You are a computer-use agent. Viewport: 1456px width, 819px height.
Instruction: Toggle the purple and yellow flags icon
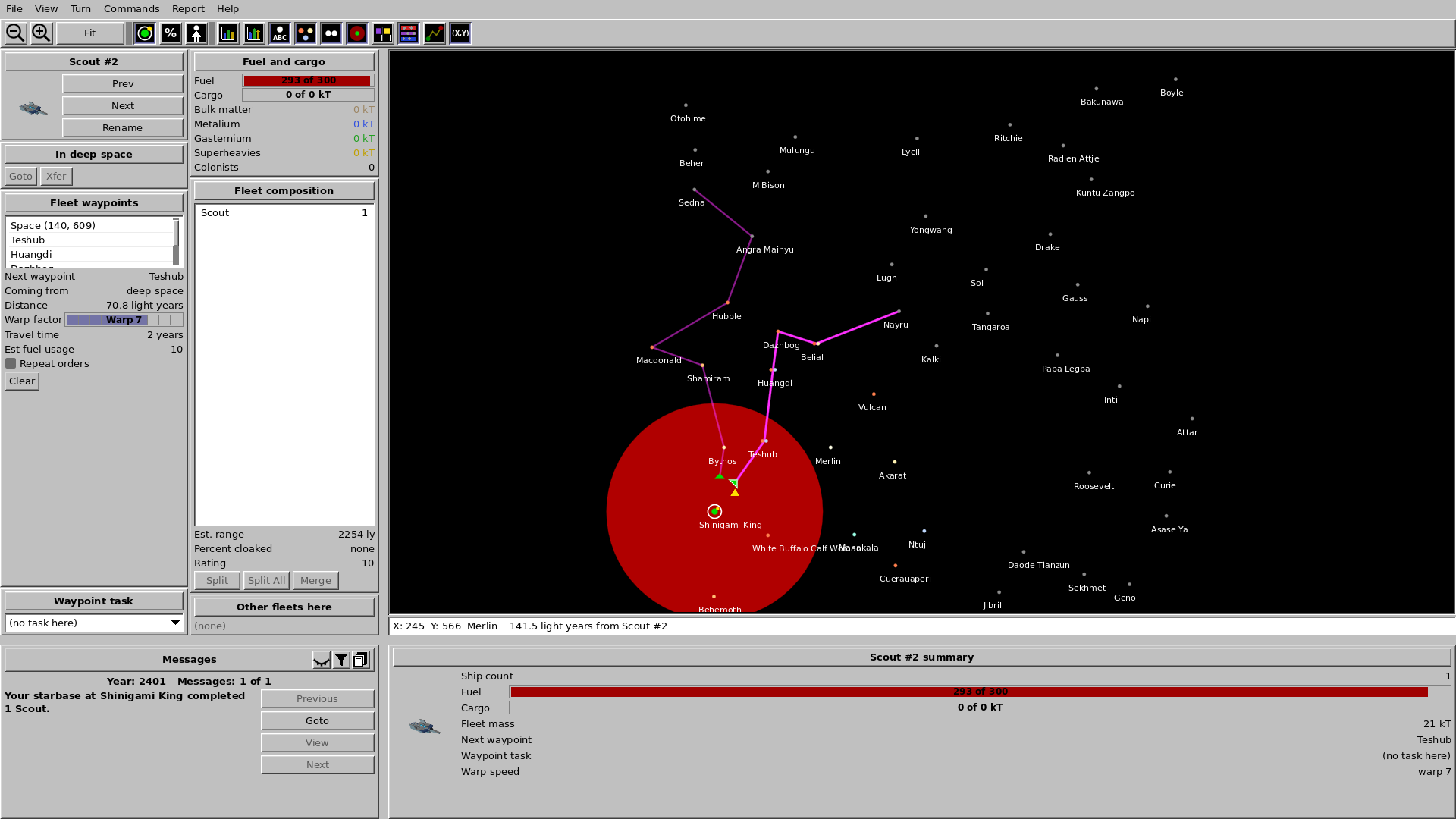tap(383, 33)
